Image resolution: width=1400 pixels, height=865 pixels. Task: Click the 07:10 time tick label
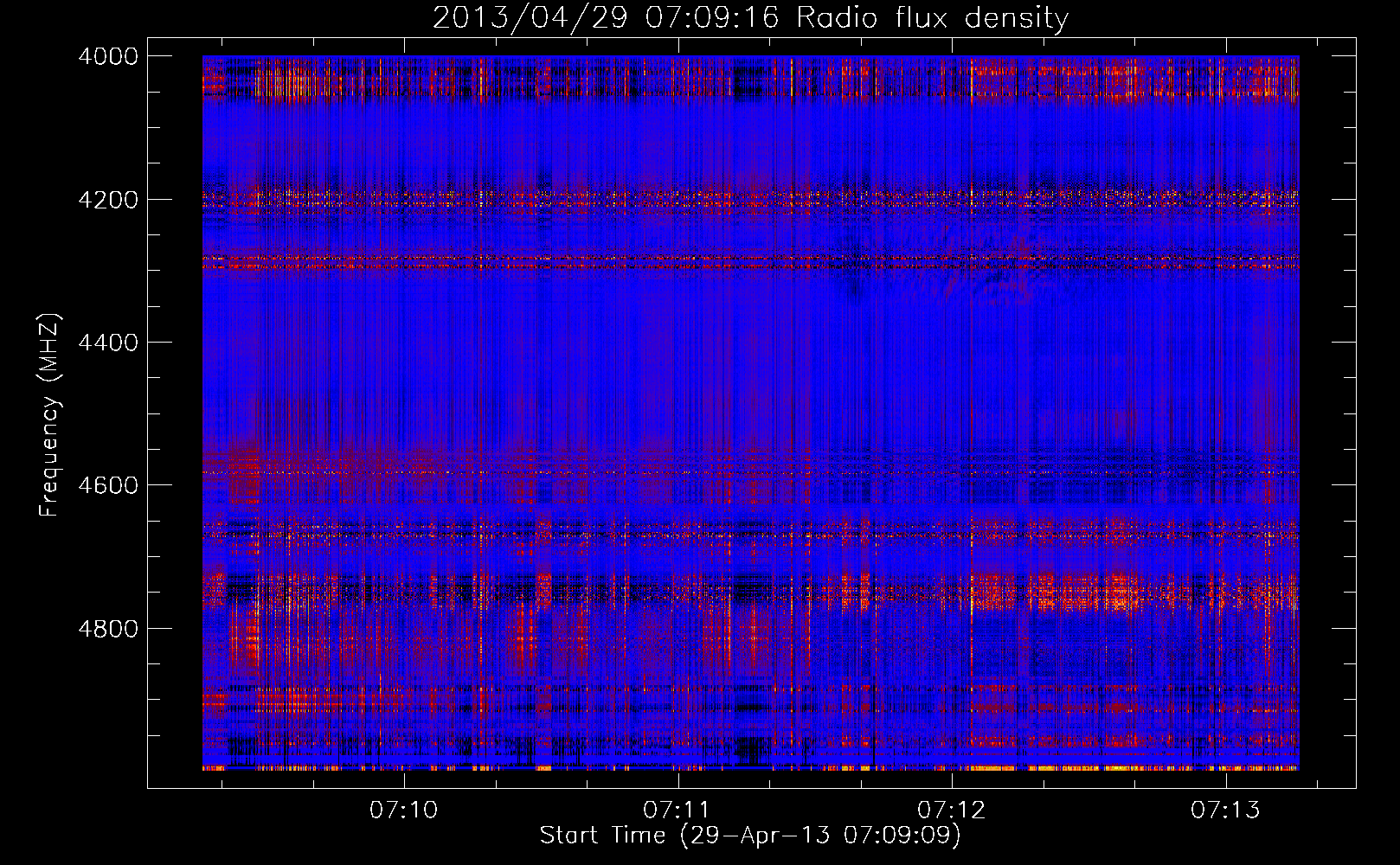click(404, 810)
